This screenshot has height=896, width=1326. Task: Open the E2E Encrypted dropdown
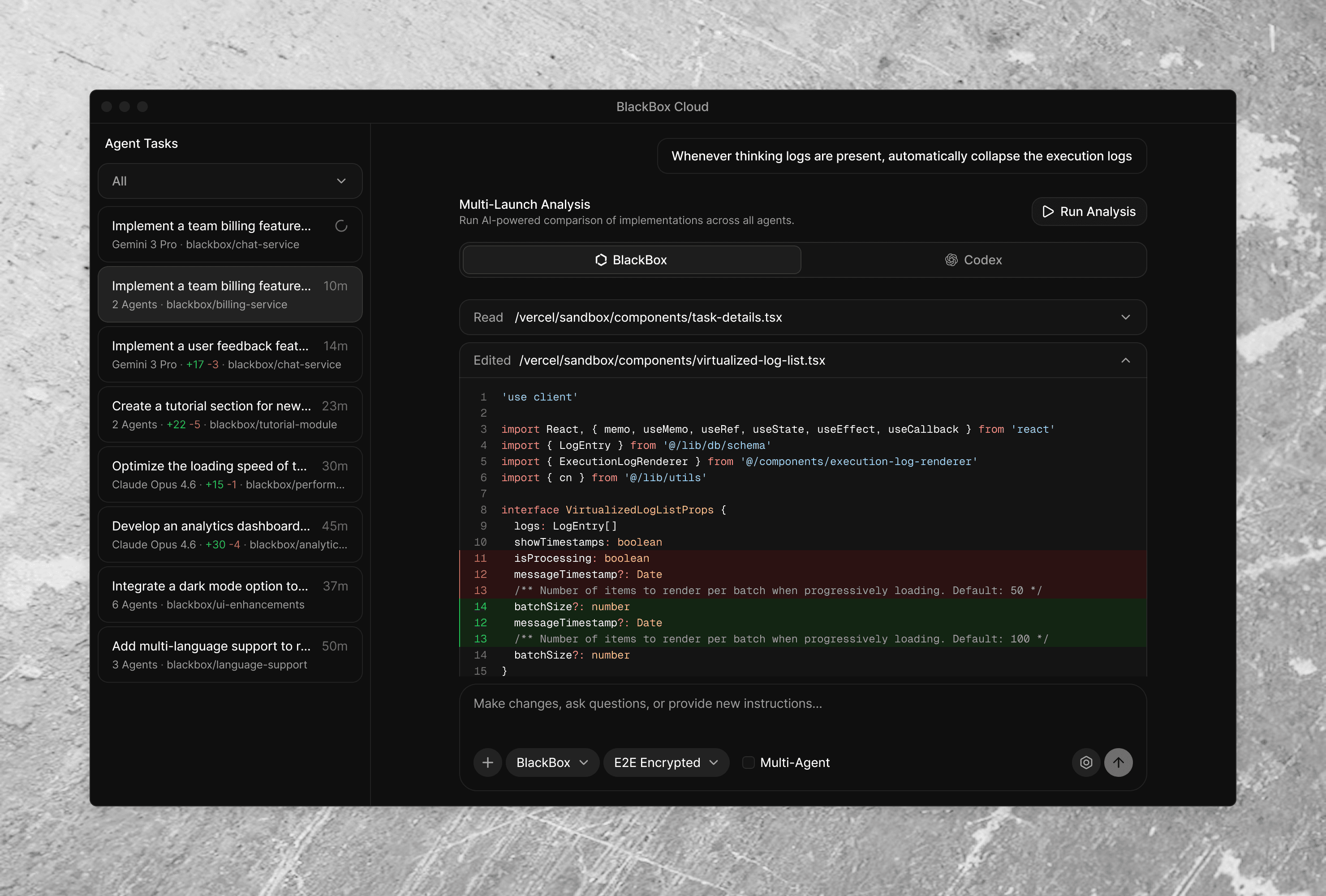coord(665,762)
